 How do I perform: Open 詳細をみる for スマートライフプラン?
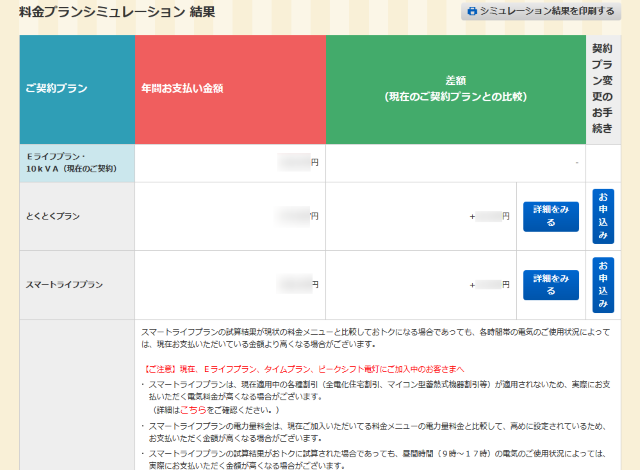tap(551, 285)
